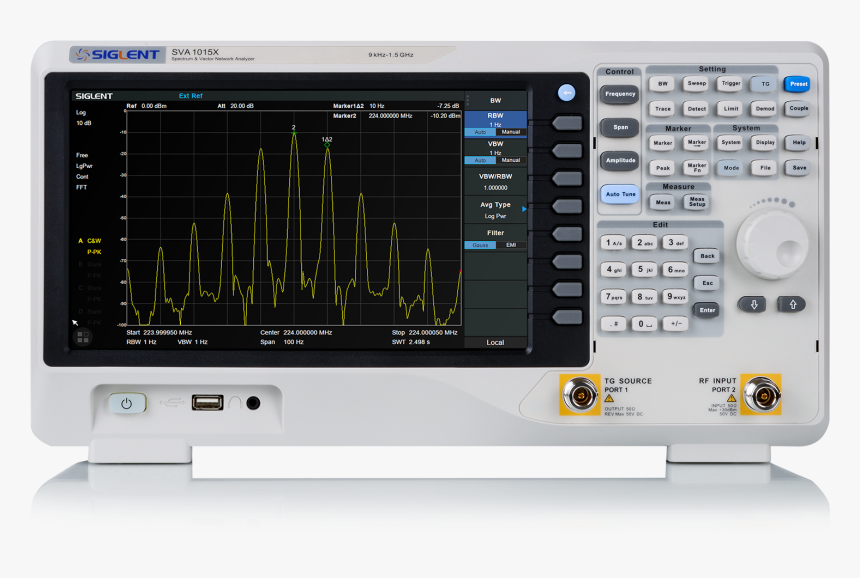Tap keypad key 9 wxyz
The height and width of the screenshot is (578, 860).
click(675, 297)
